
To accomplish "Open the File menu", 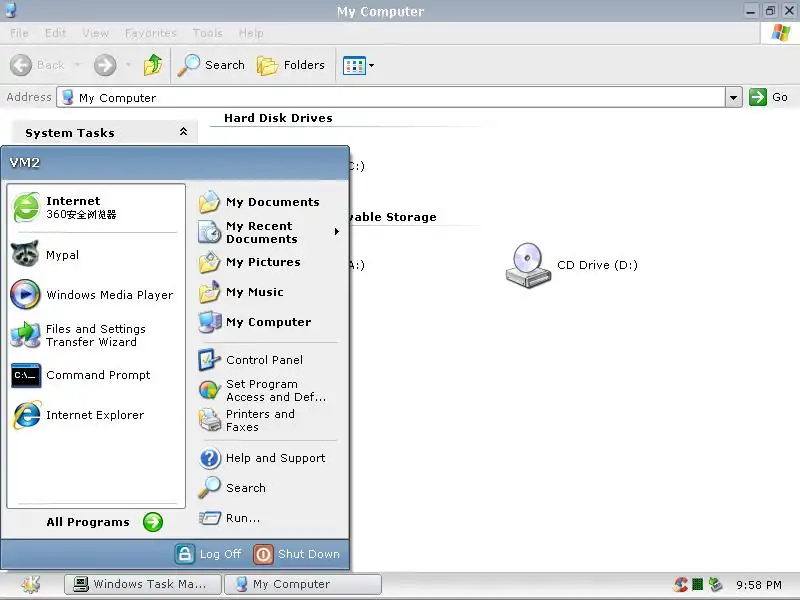I will tap(19, 33).
